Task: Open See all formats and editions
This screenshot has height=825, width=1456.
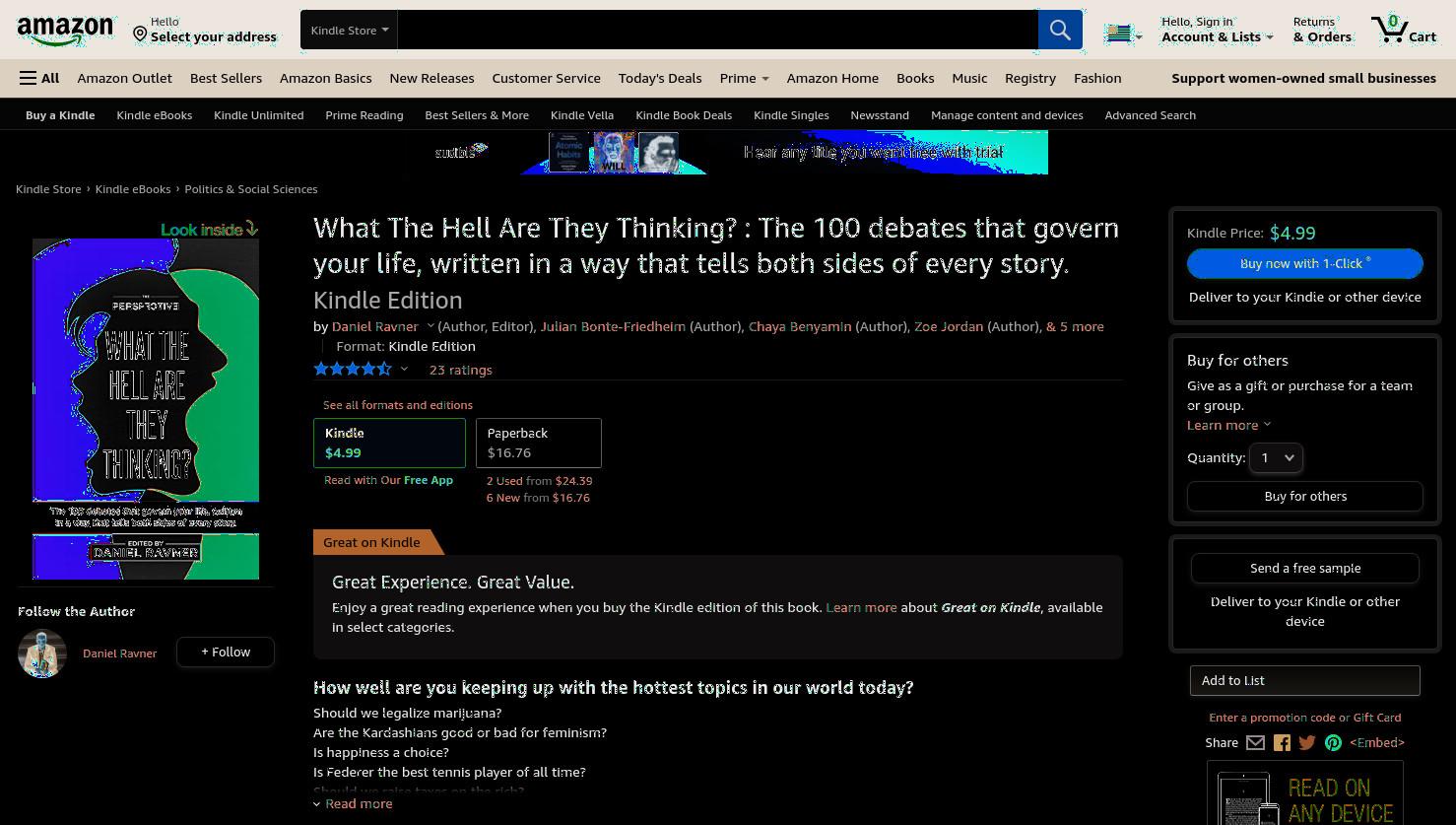Action: click(398, 405)
